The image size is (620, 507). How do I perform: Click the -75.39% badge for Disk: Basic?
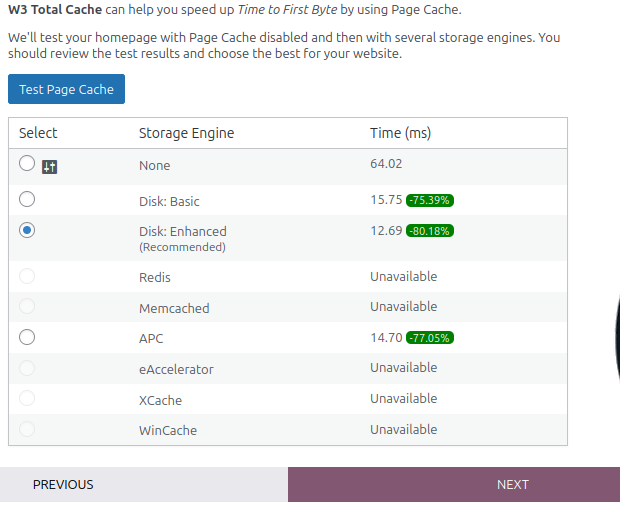click(x=430, y=200)
